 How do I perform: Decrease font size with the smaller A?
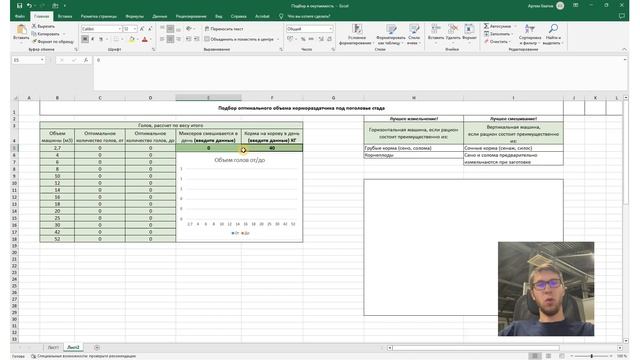(150, 29)
